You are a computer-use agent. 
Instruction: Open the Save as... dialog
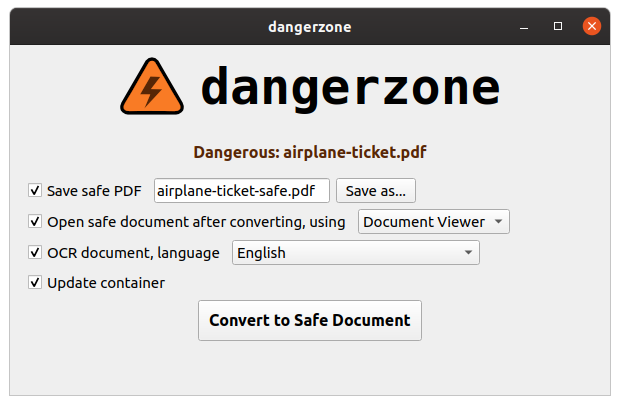(x=376, y=191)
